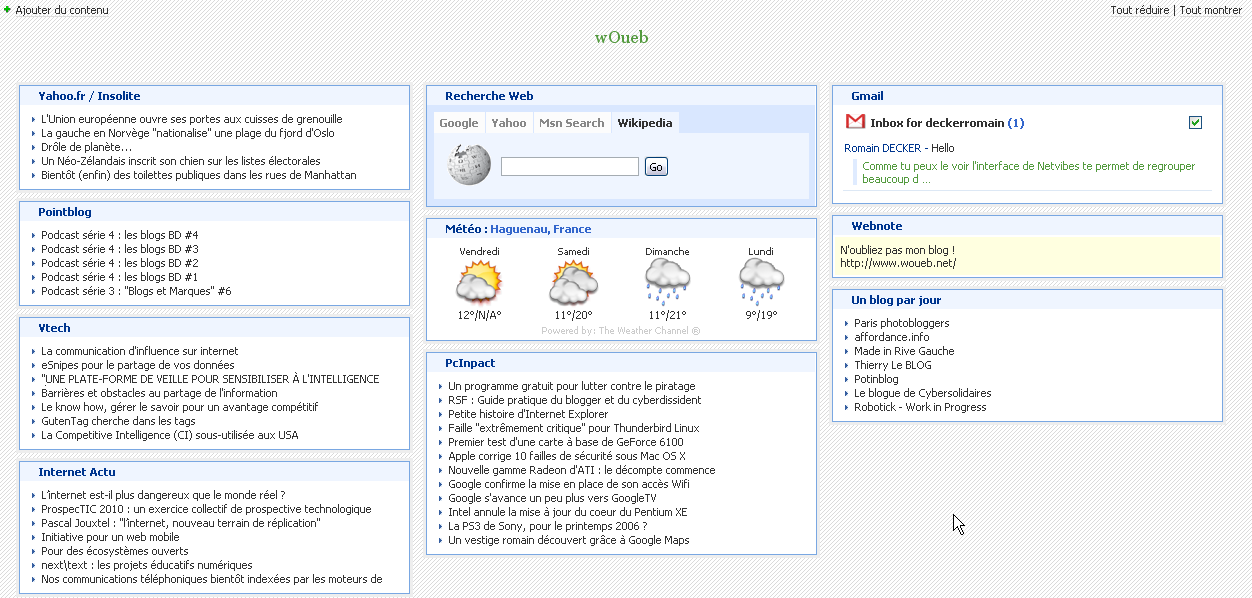Open Paris photobloggers blog link
Screen dimensions: 1252x598
902,323
